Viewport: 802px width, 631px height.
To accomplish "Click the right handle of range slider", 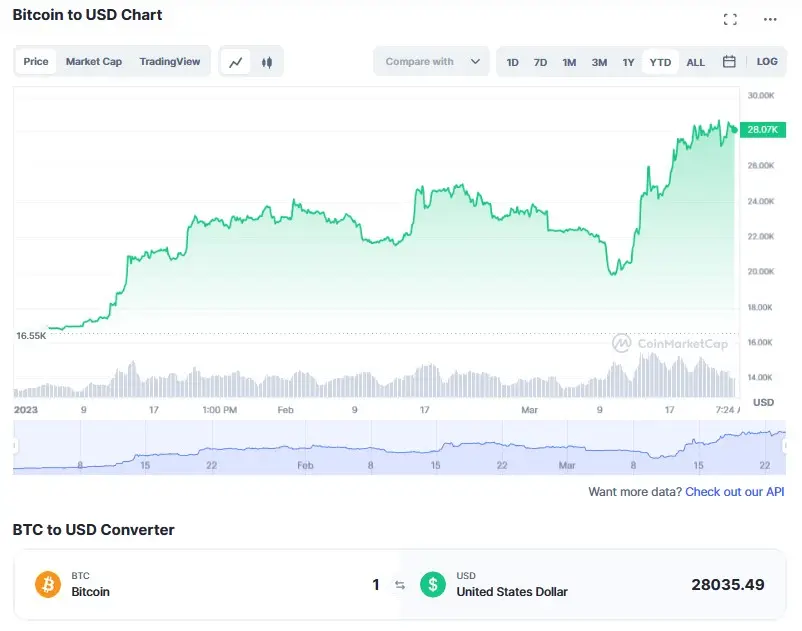I will click(784, 446).
